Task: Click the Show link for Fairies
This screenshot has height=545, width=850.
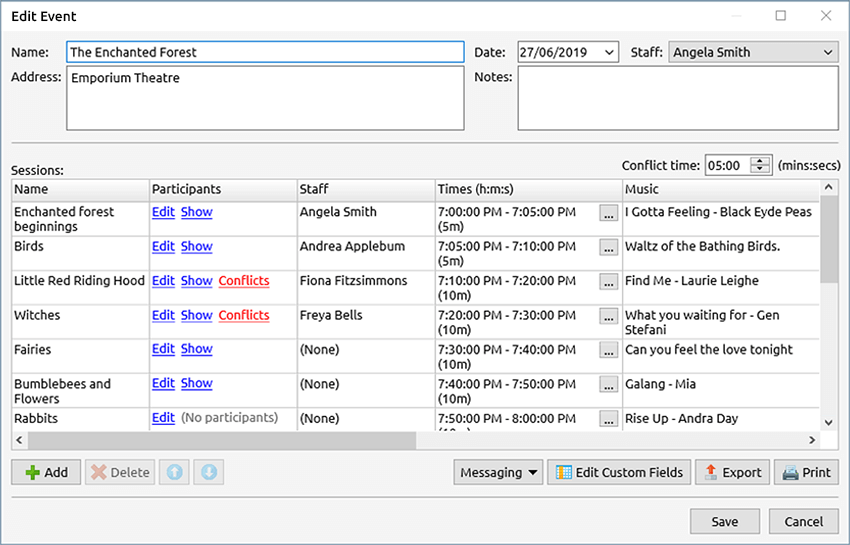Action: (196, 349)
